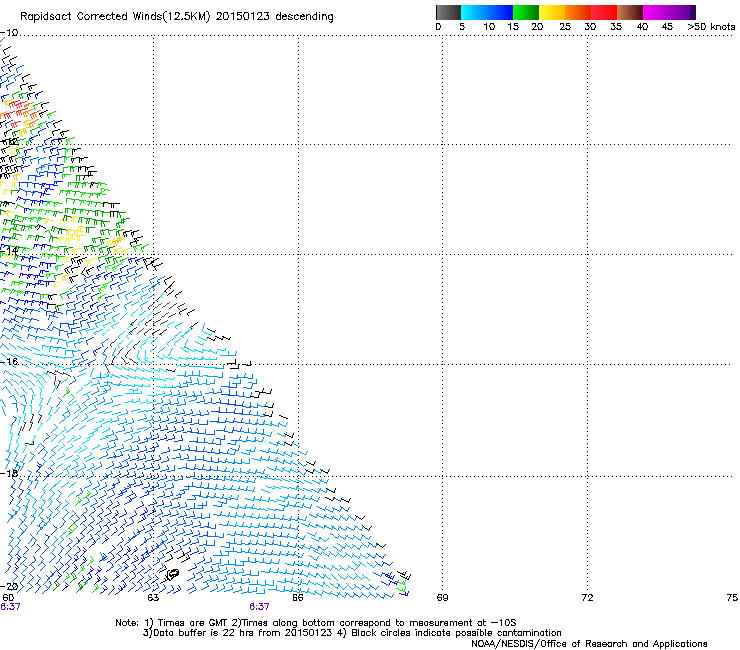This screenshot has width=740, height=650.
Task: Select the '69' longitude axis label
Action: coord(442,598)
